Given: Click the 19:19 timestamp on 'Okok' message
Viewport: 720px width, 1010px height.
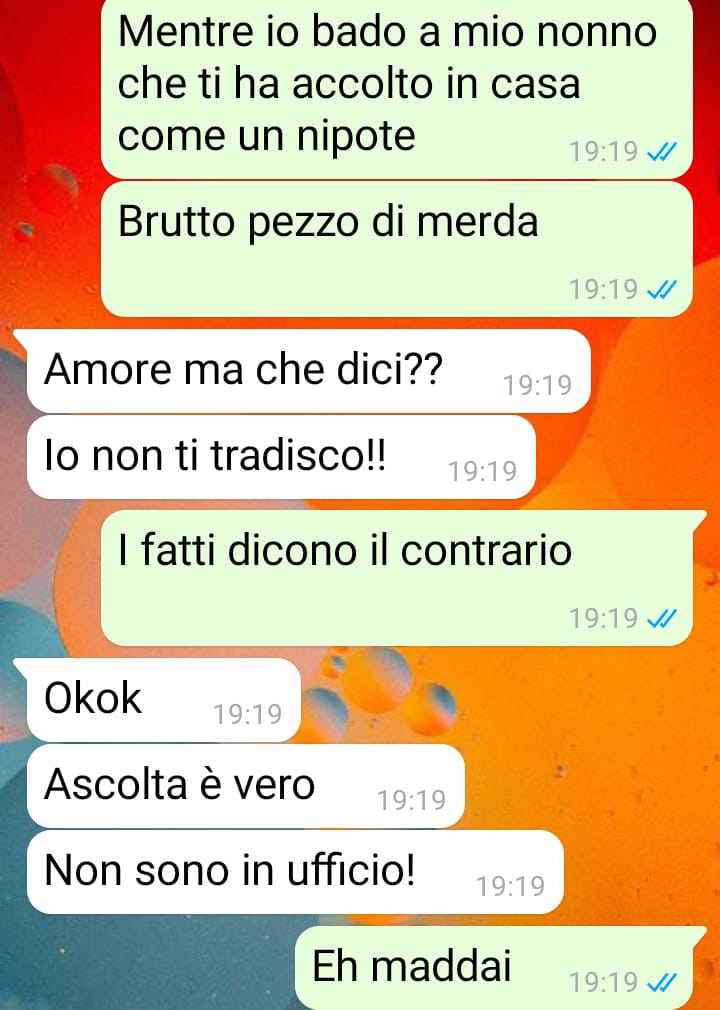Looking at the screenshot, I should click(248, 714).
